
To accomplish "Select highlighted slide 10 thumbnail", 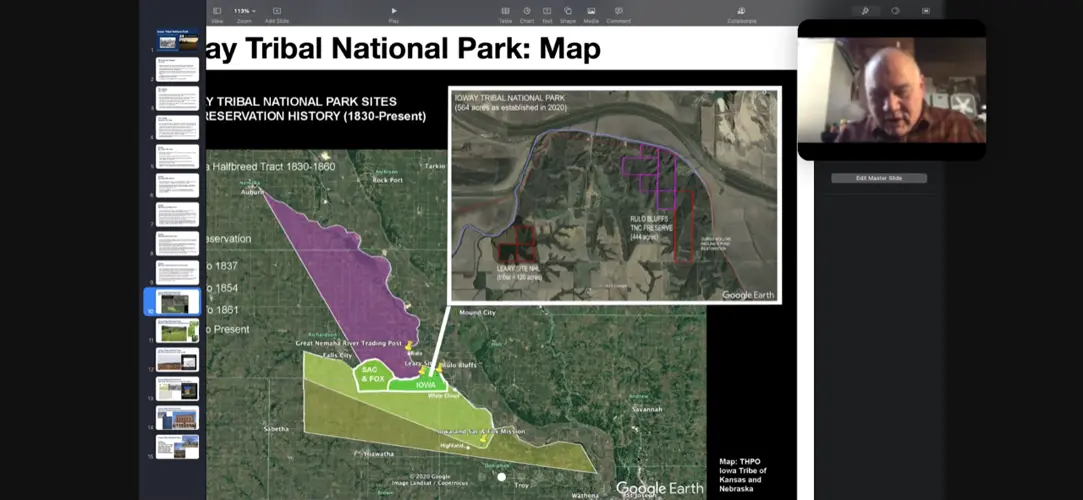I will pos(178,302).
